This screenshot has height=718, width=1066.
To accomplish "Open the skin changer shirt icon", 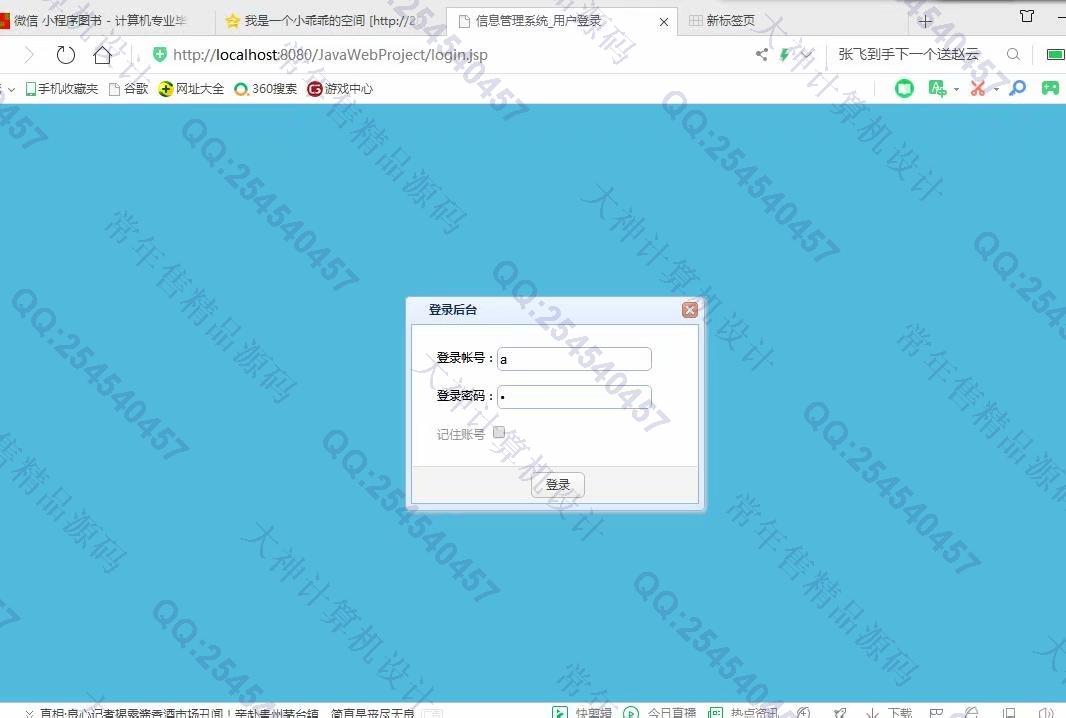I will [x=1027, y=16].
